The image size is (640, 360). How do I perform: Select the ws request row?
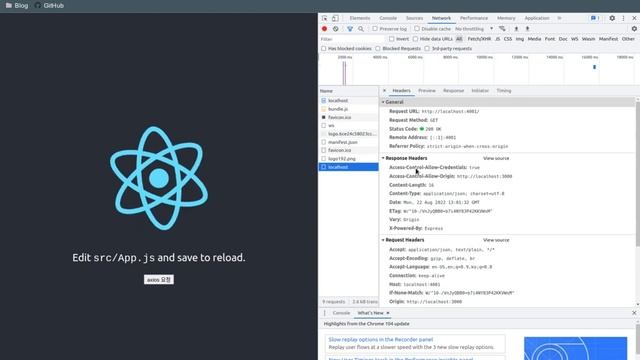click(348, 126)
